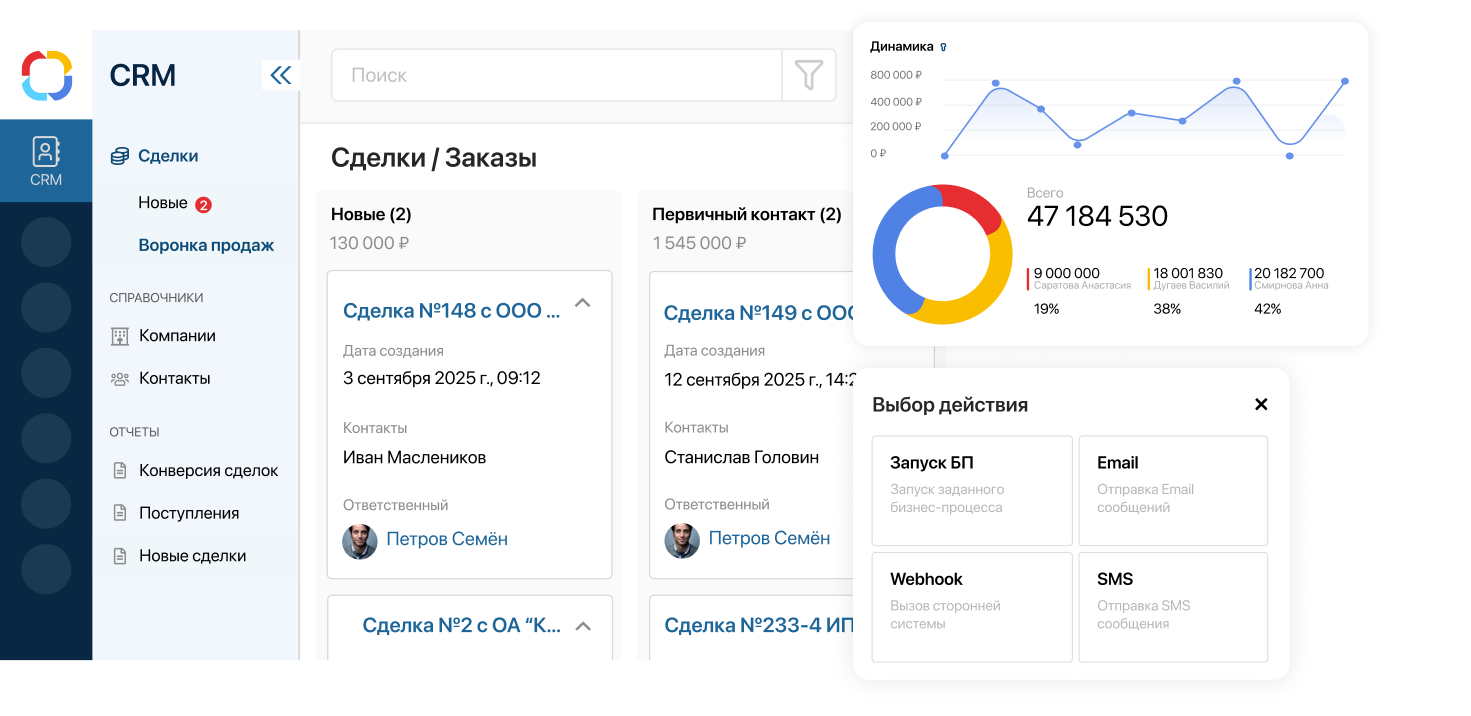
Task: Choose the Запуск БП action
Action: tap(972, 490)
